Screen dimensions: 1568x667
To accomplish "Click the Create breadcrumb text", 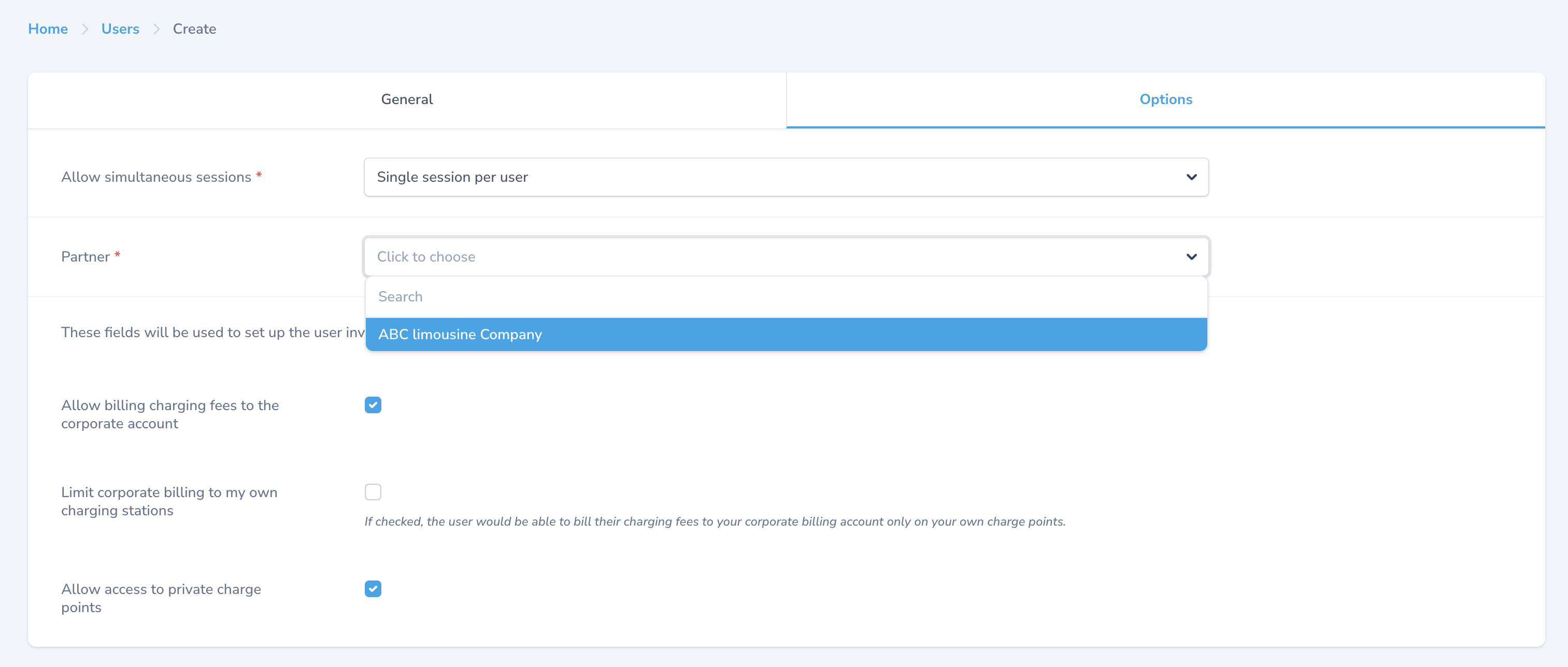I will click(x=194, y=29).
